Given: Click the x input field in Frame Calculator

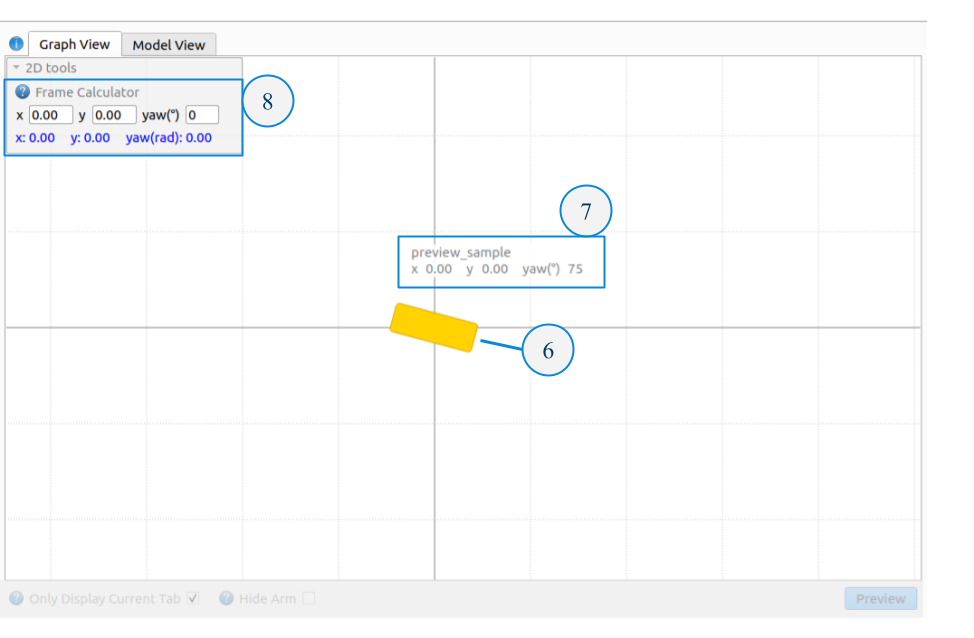Looking at the screenshot, I should pyautogui.click(x=50, y=115).
